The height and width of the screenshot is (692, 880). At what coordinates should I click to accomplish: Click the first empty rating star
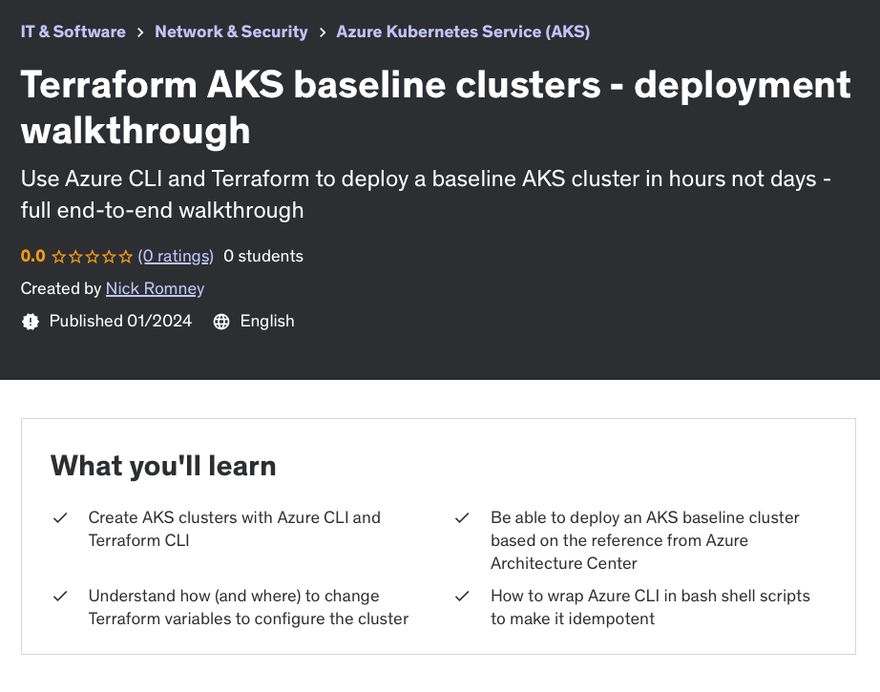click(x=58, y=257)
